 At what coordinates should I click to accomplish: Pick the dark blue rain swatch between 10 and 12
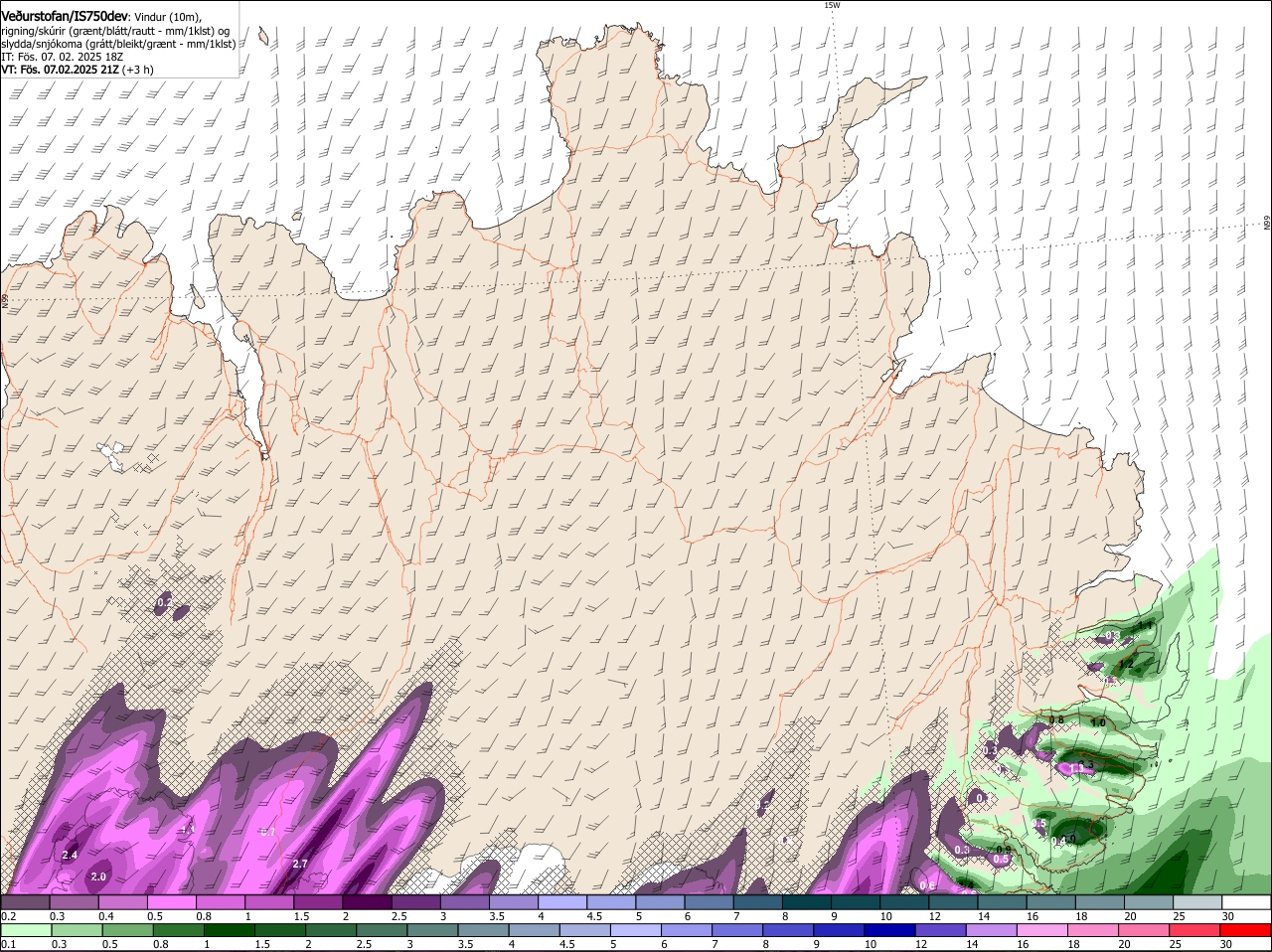tap(890, 930)
